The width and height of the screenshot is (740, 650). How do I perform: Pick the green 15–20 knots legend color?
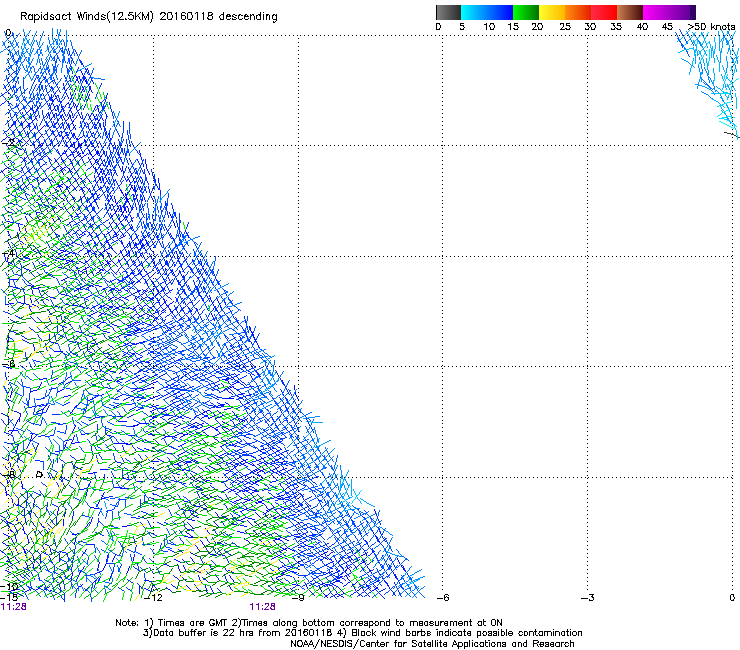click(526, 12)
